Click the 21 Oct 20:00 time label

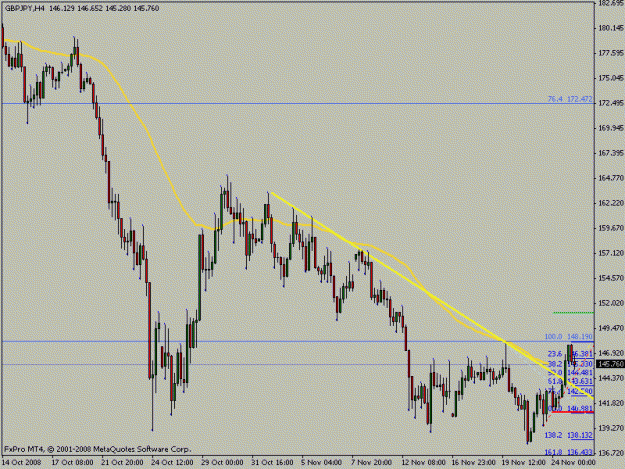pyautogui.click(x=122, y=462)
